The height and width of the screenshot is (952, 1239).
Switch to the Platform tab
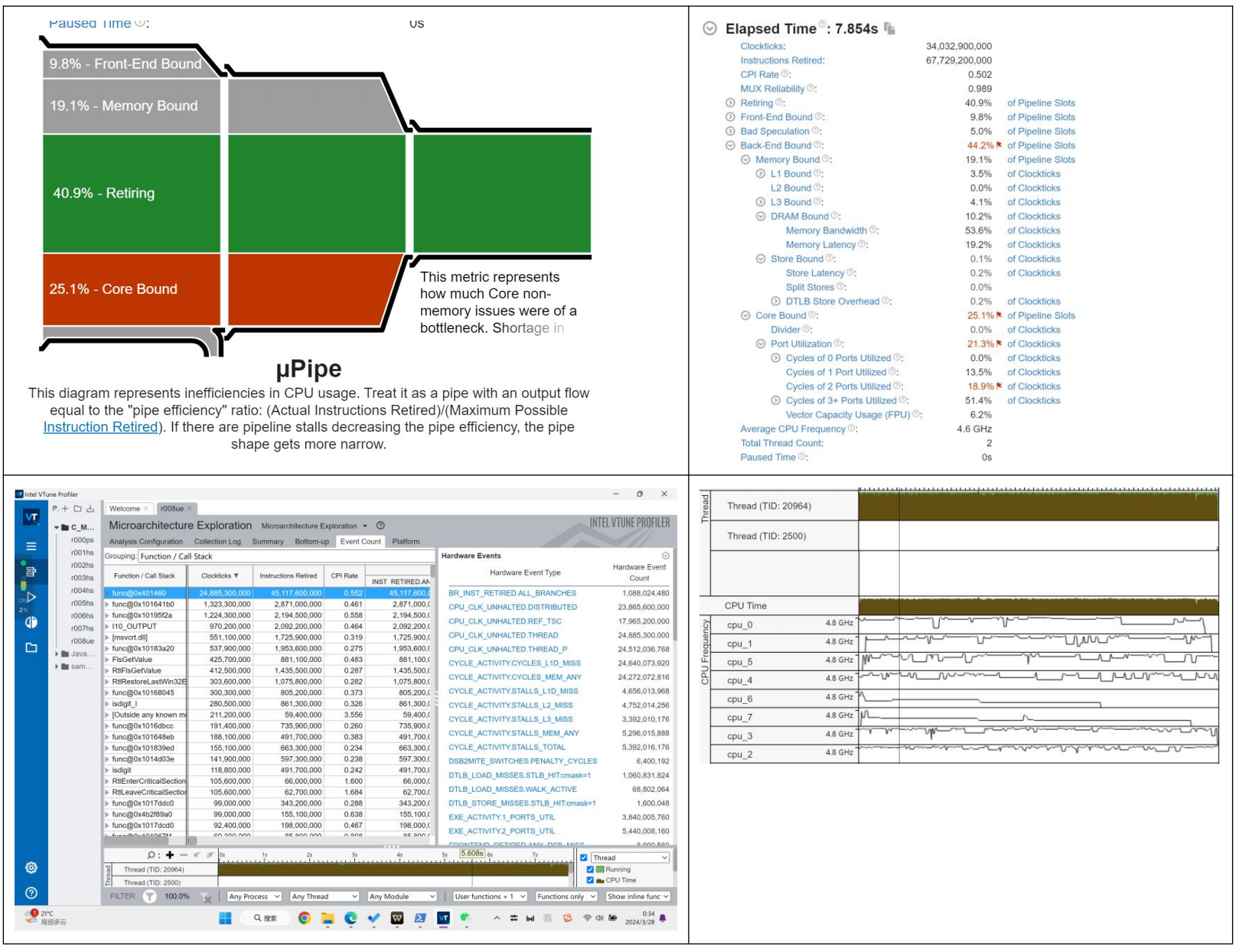click(x=406, y=541)
